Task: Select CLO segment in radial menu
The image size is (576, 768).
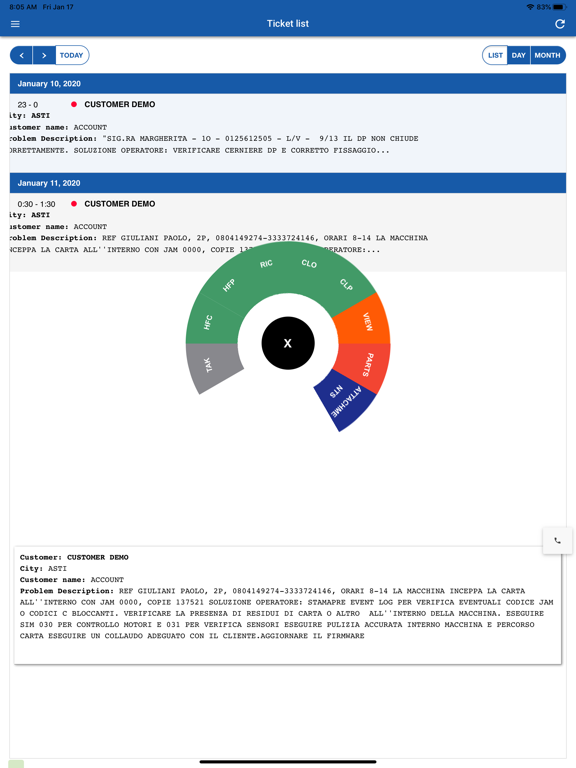Action: [x=309, y=264]
